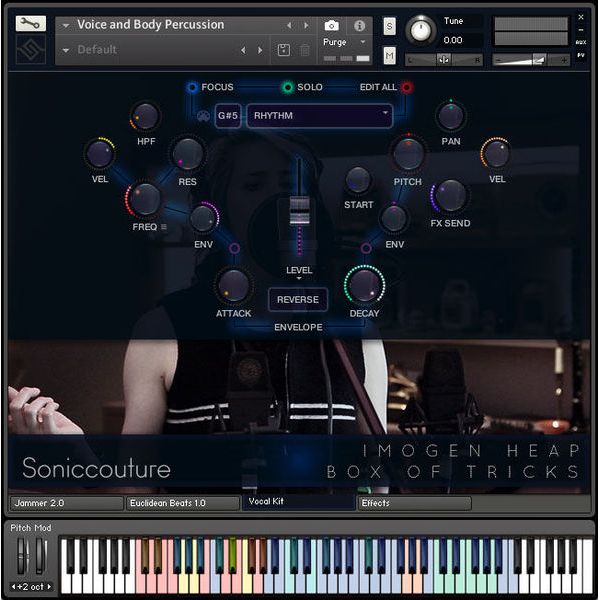600x600 pixels.
Task: Click the FX SEND knob
Action: coord(450,196)
